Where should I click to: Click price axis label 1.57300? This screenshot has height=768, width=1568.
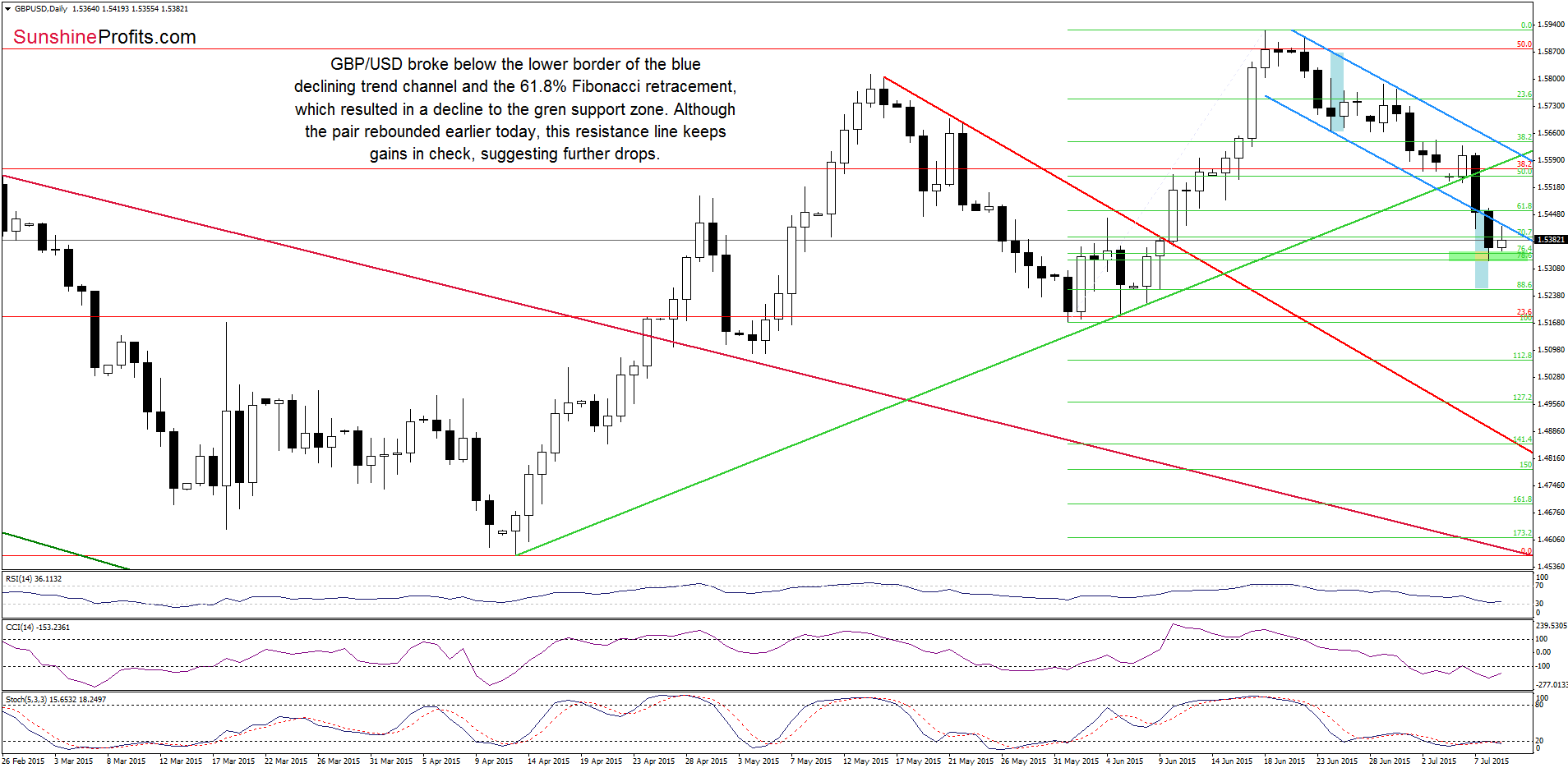[1551, 106]
